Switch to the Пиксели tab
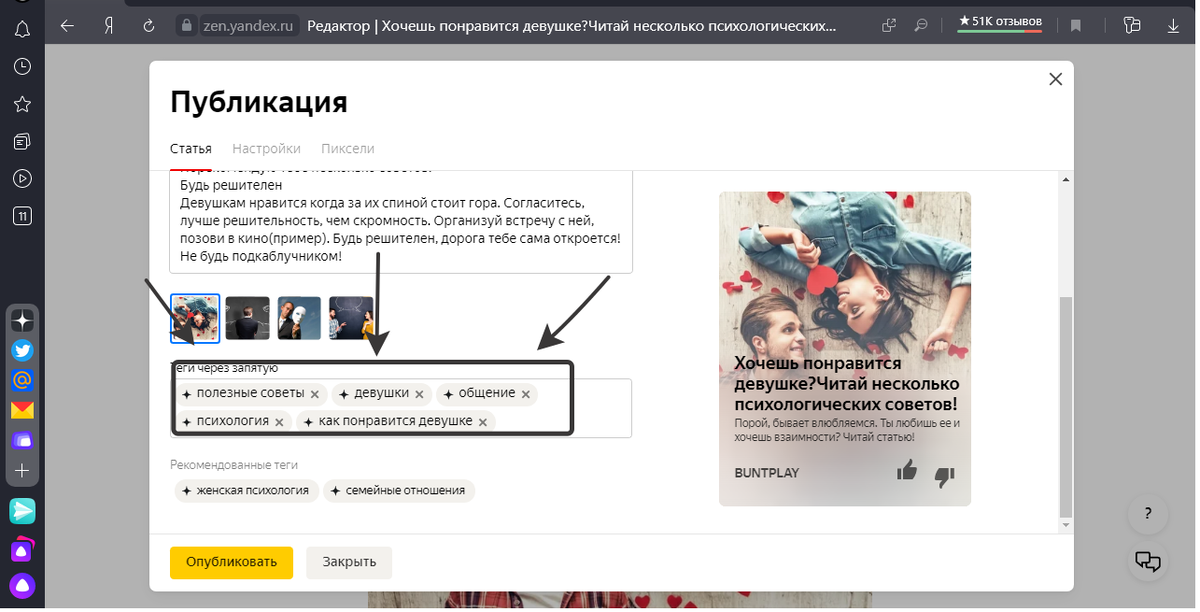1200x612 pixels. click(x=347, y=148)
